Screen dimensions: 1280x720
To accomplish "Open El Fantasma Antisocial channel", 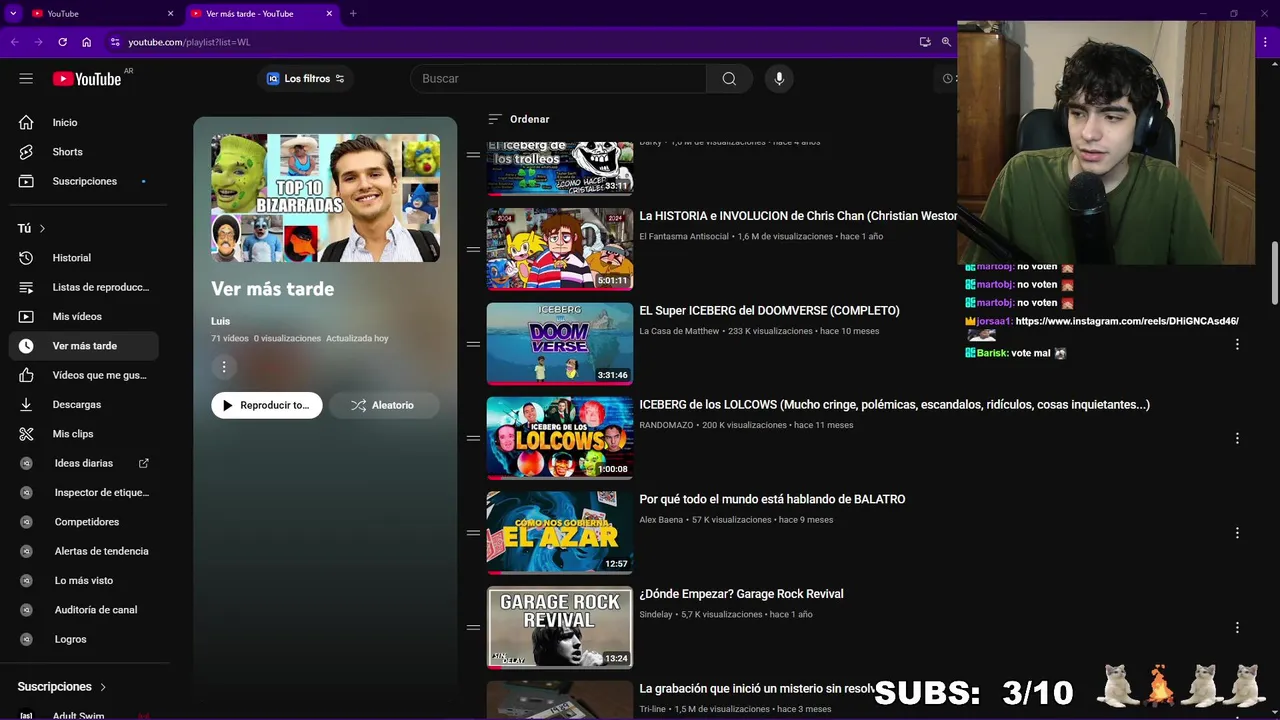I will coord(684,237).
